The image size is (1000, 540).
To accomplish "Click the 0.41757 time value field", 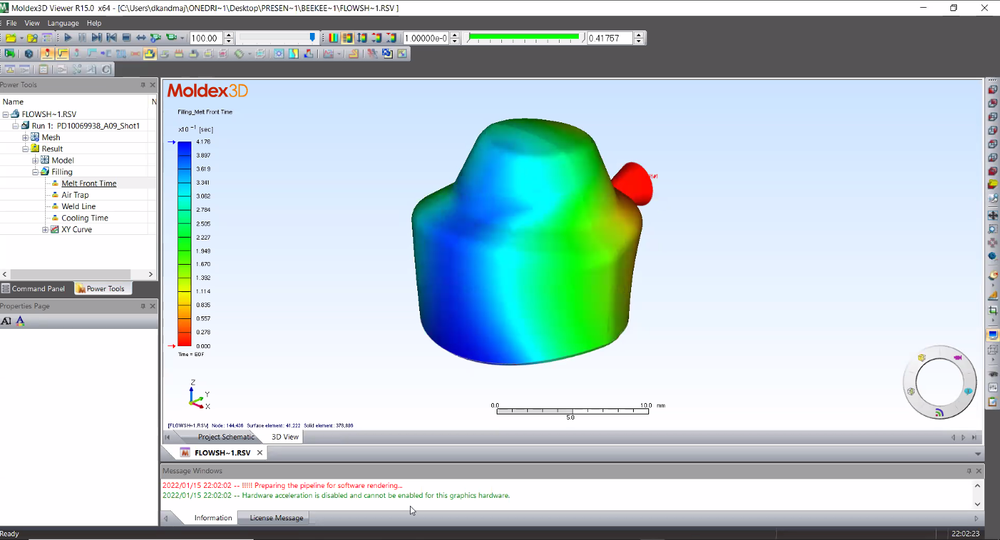I will 610,38.
